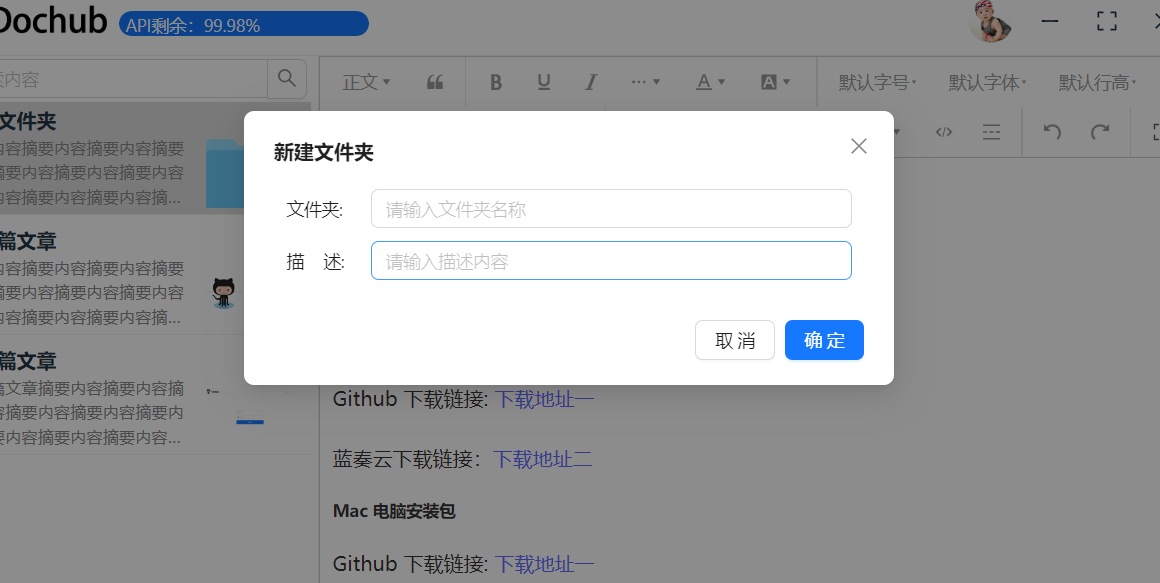Insert code block with the </> icon
Screen dimensions: 1160x583
943,132
